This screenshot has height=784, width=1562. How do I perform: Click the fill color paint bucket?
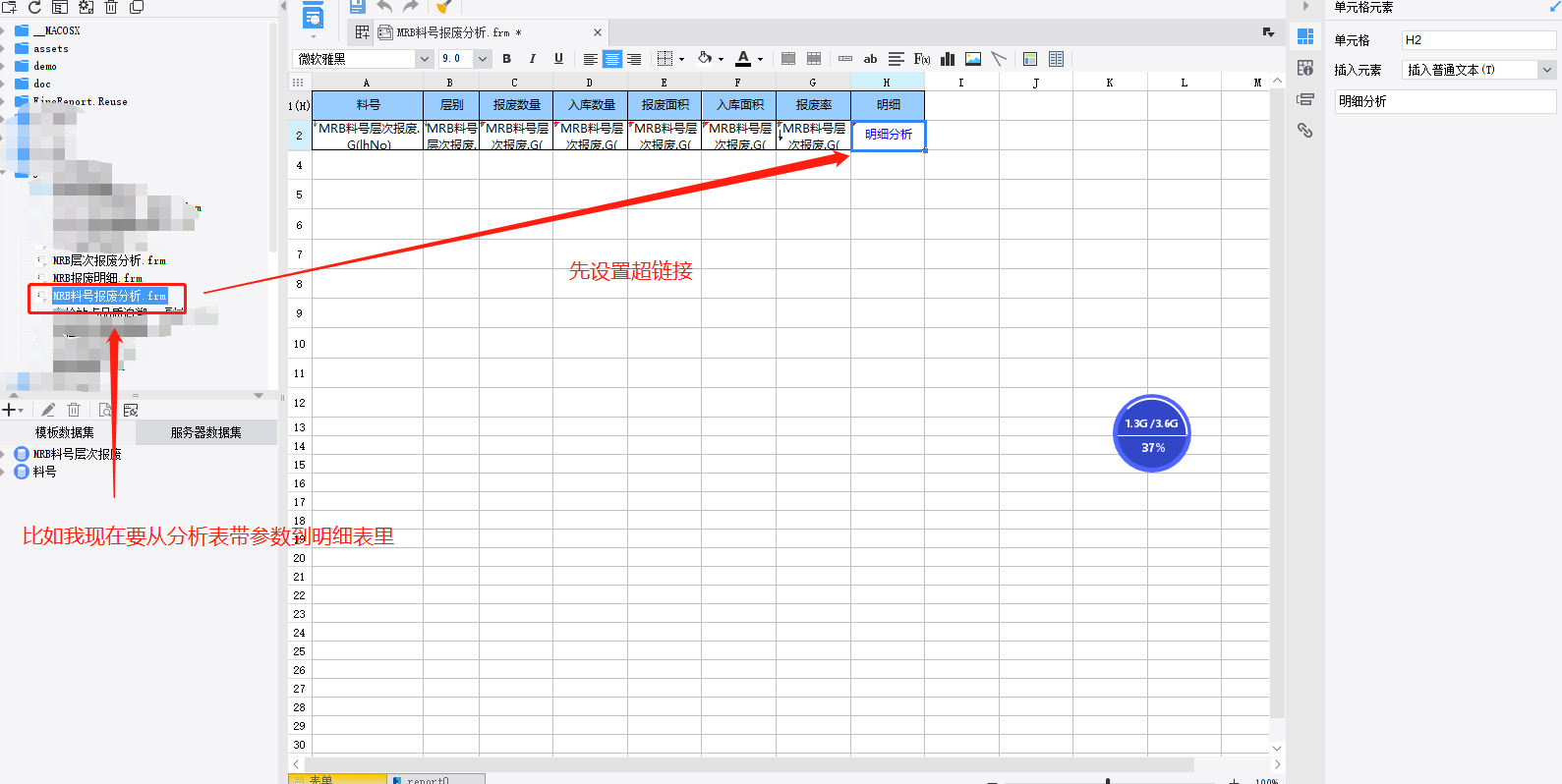705,59
